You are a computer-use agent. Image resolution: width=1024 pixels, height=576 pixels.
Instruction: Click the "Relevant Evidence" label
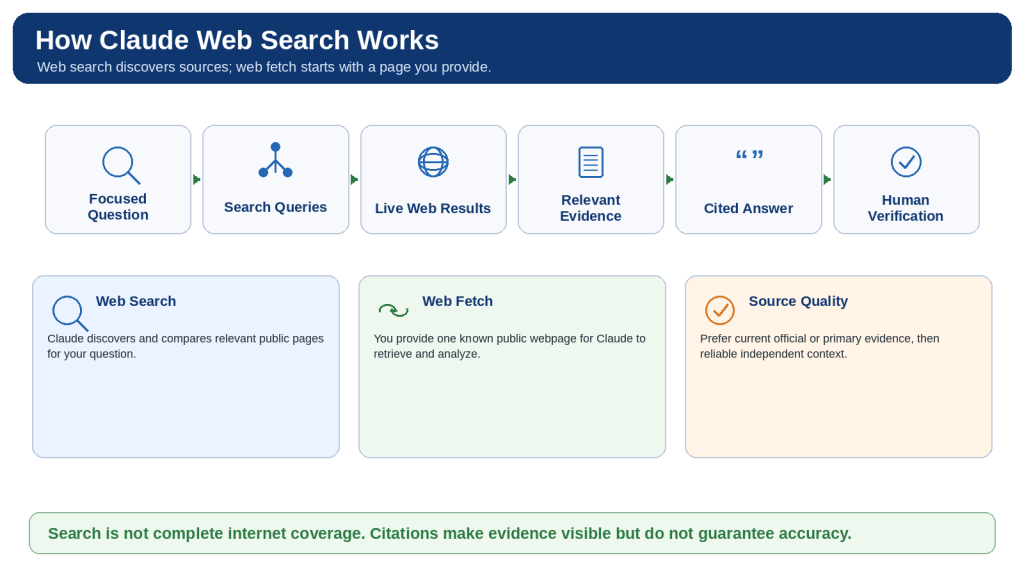591,208
